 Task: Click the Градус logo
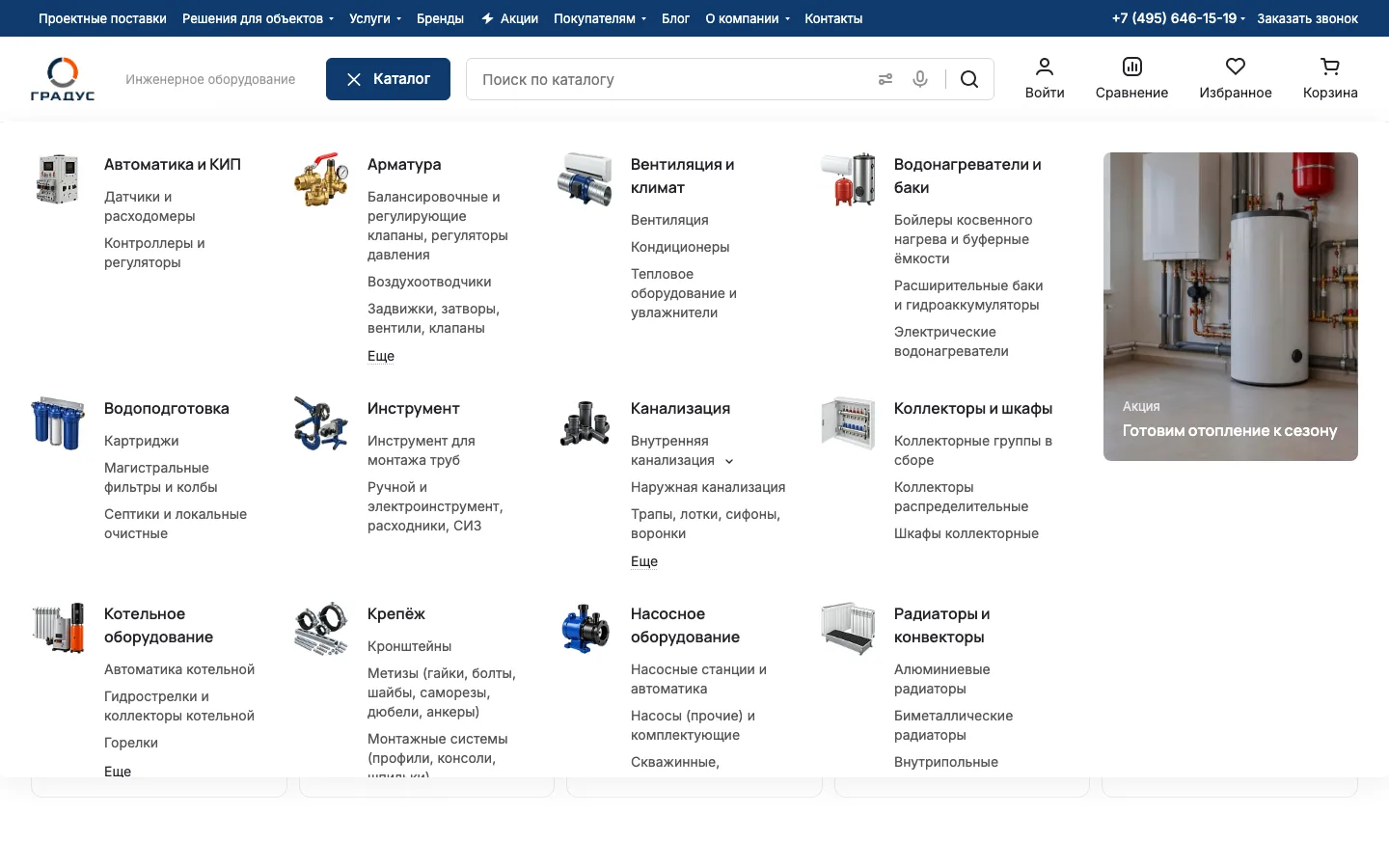pos(63,79)
